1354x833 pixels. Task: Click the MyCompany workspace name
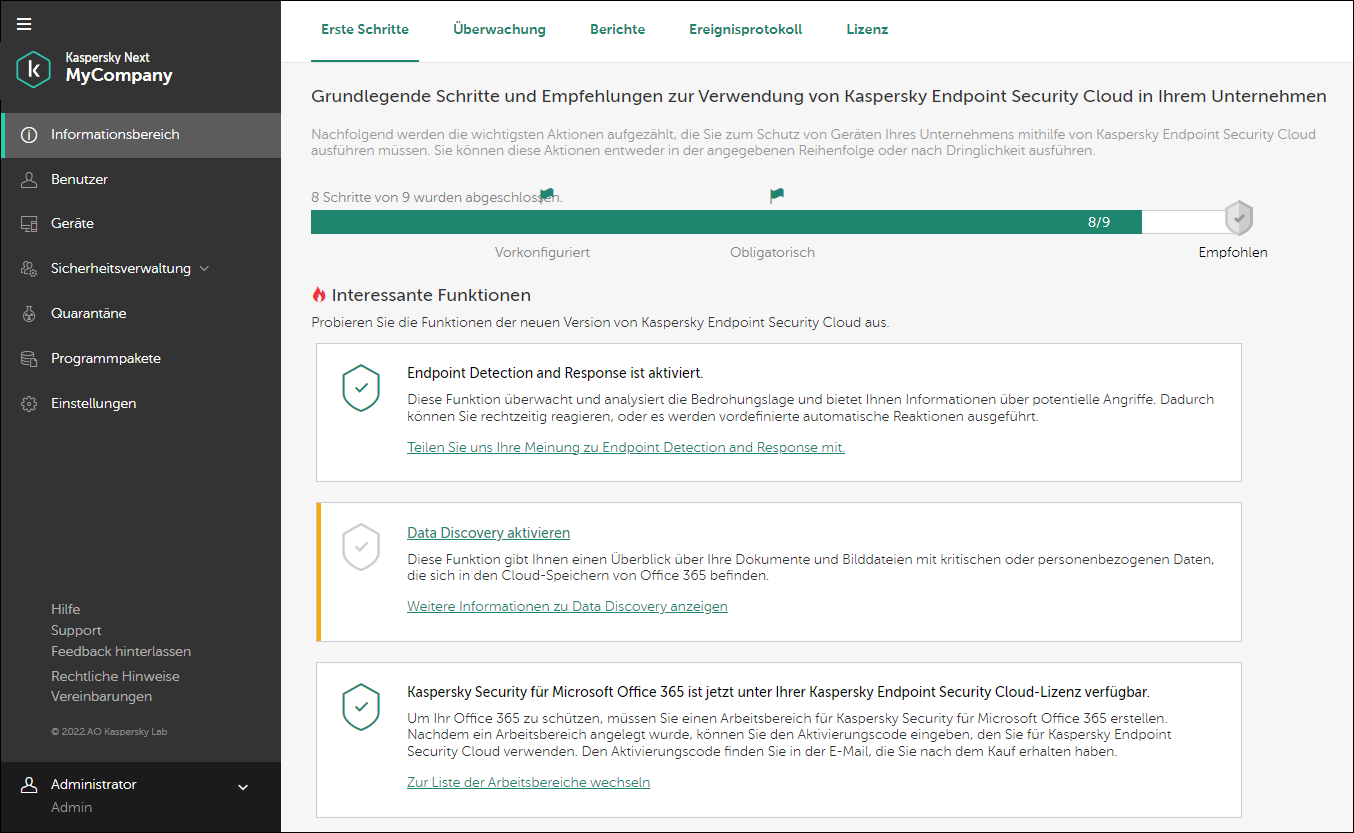[x=119, y=76]
